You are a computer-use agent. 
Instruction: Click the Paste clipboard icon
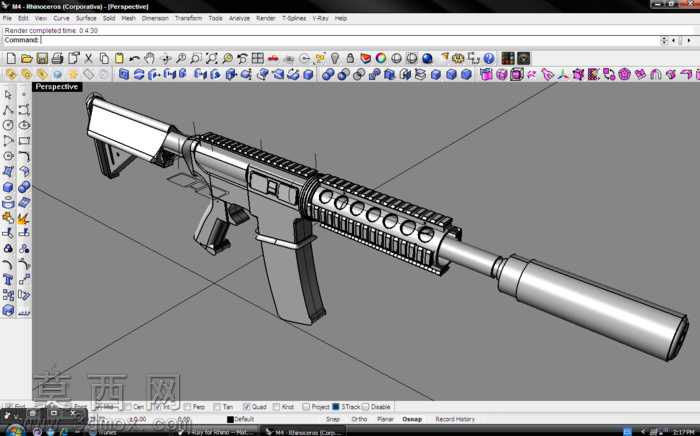point(119,58)
